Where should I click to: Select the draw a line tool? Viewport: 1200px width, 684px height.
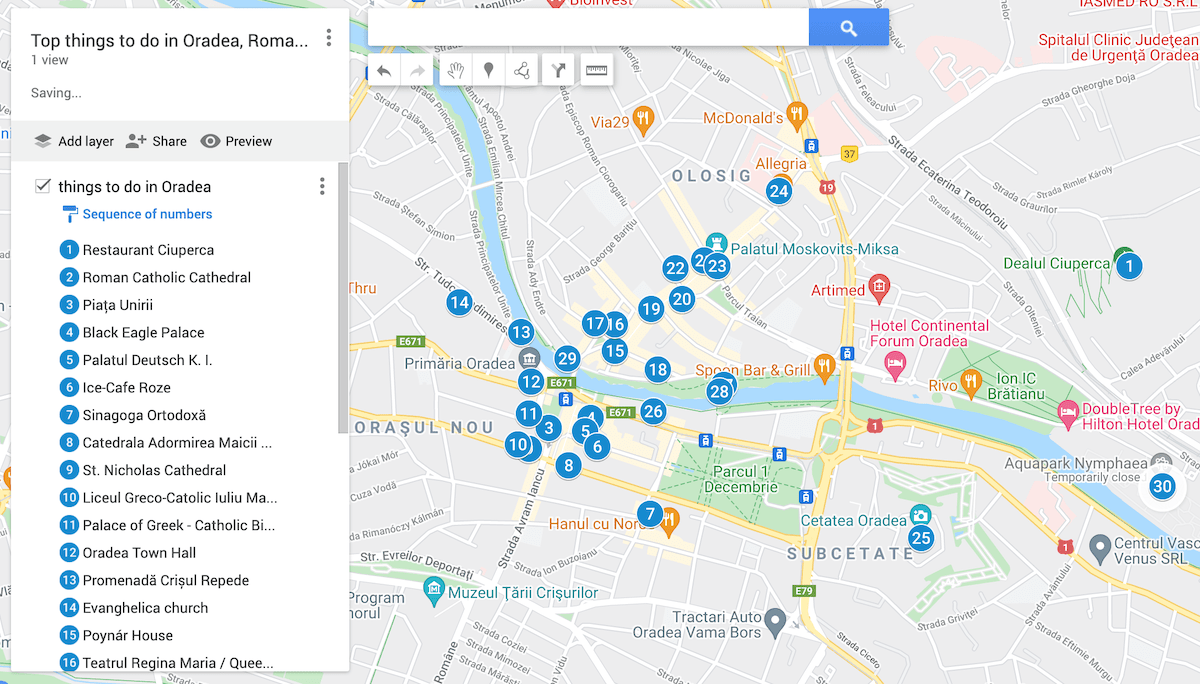[x=522, y=69]
